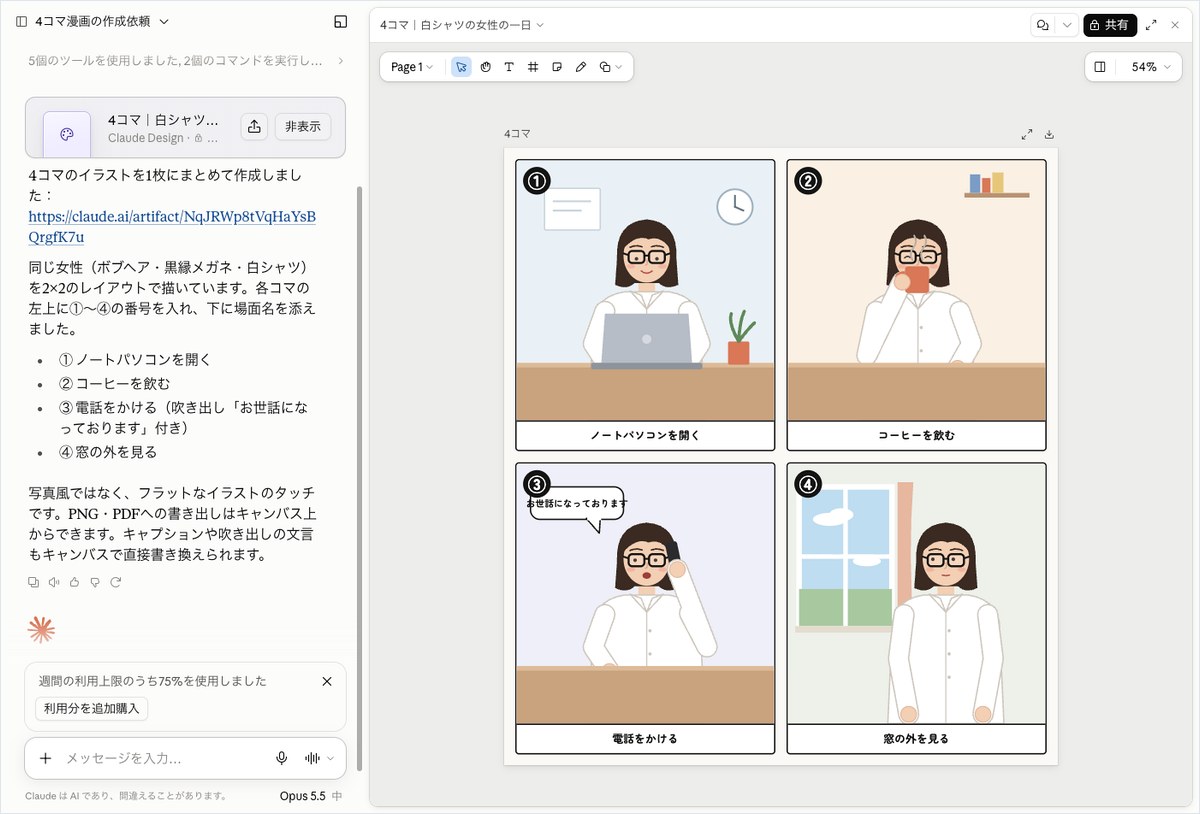
Task: Select the sticky note tool
Action: coord(557,67)
